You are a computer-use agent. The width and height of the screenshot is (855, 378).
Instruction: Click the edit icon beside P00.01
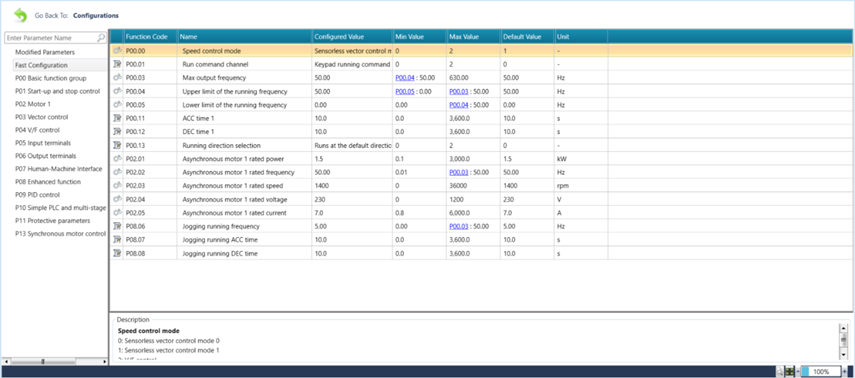[117, 64]
